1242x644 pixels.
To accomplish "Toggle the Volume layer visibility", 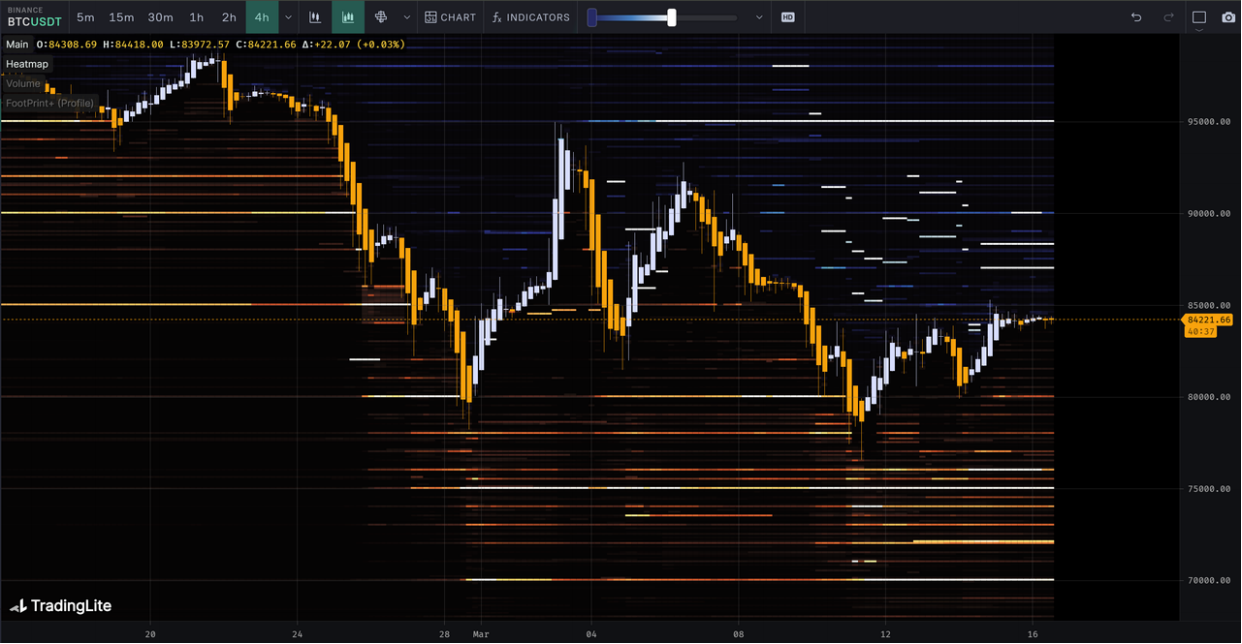I will [x=24, y=84].
